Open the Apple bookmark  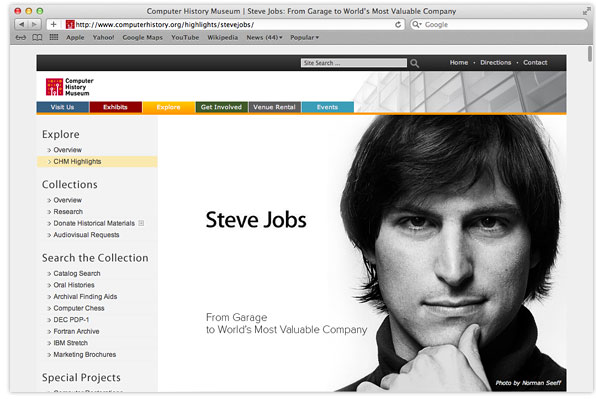pyautogui.click(x=75, y=37)
